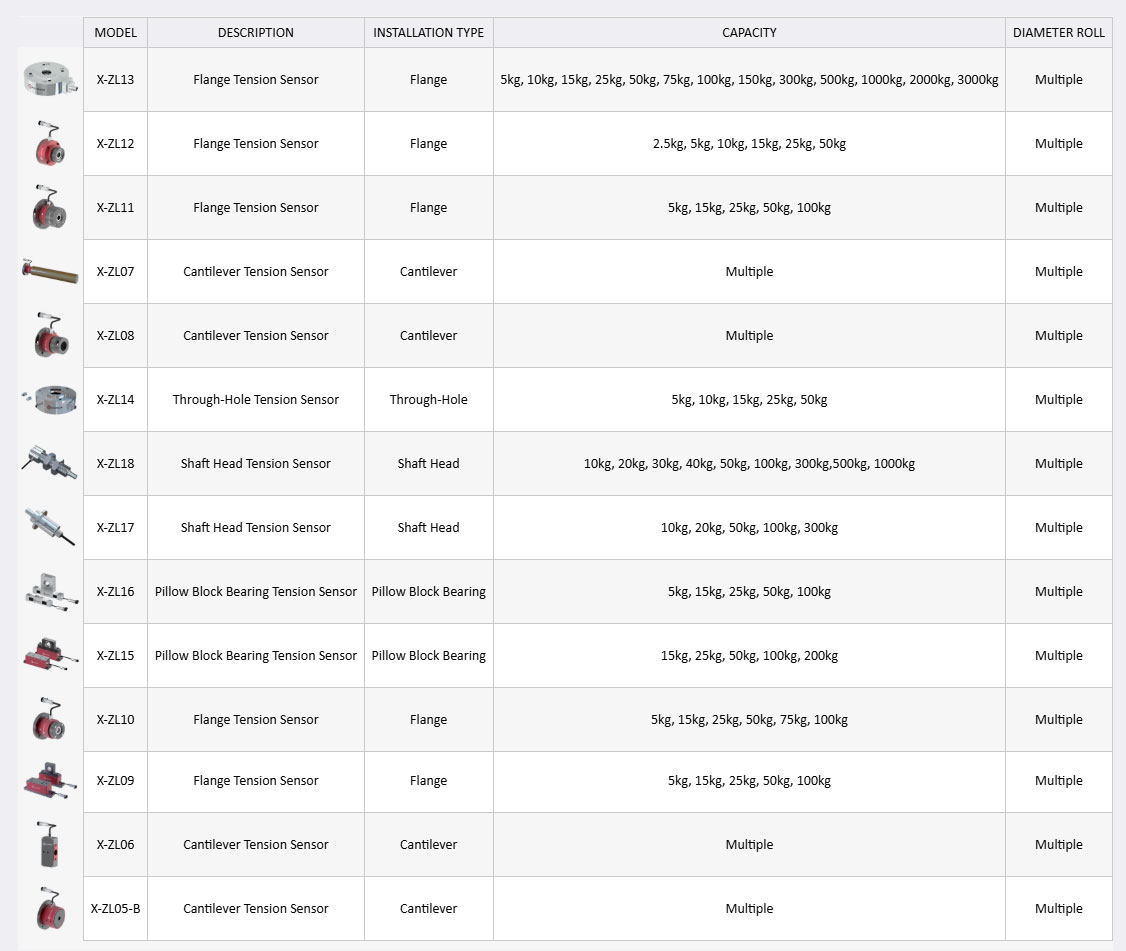
Task: Click the X-ZL13 product thumbnail image
Action: [x=50, y=79]
